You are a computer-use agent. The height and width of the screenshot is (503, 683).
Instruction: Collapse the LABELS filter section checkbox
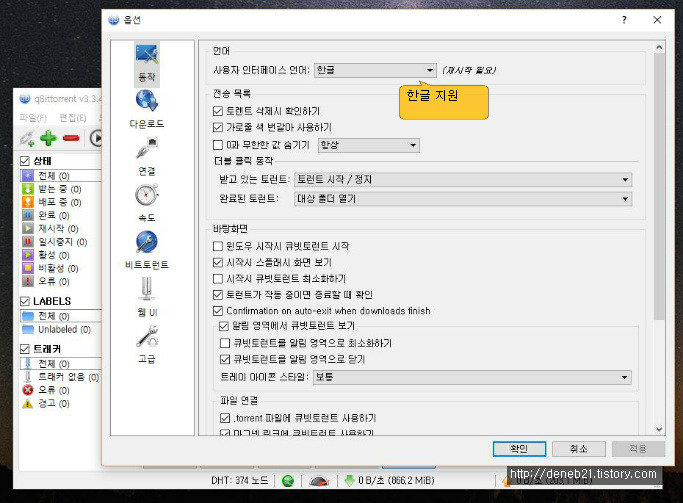[25, 301]
